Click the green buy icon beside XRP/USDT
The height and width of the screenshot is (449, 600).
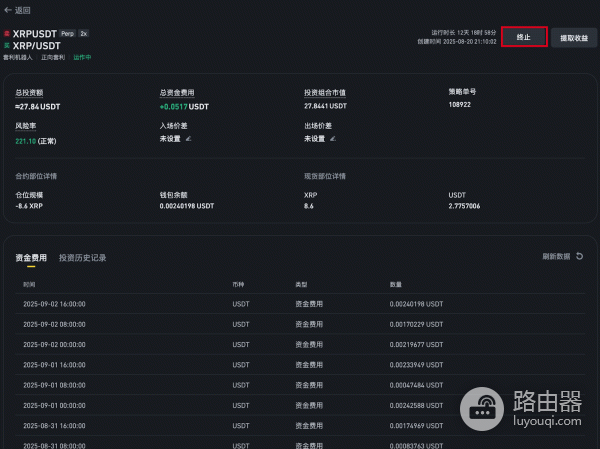click(x=7, y=46)
